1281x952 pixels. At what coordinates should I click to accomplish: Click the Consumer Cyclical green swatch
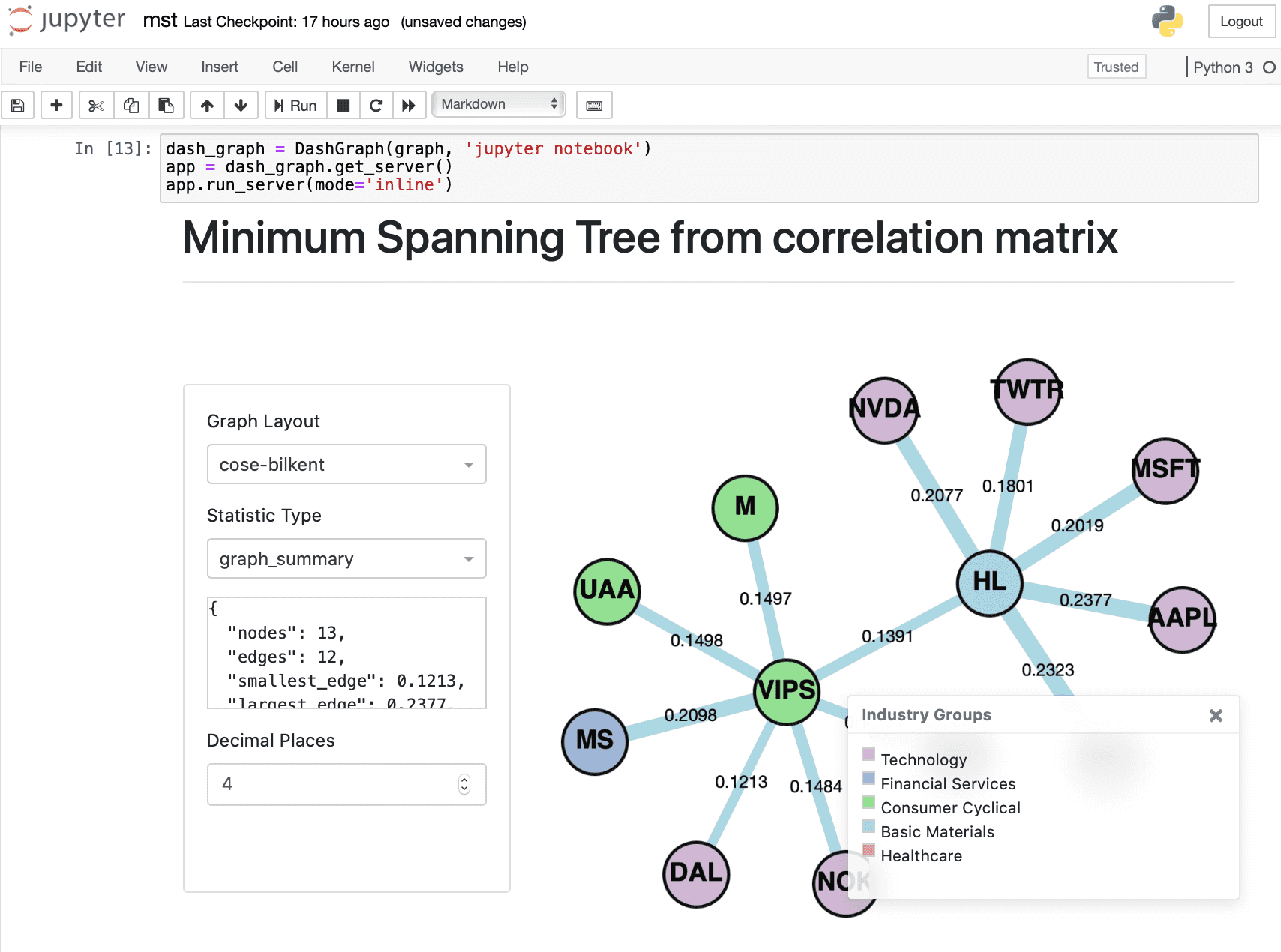pyautogui.click(x=868, y=802)
